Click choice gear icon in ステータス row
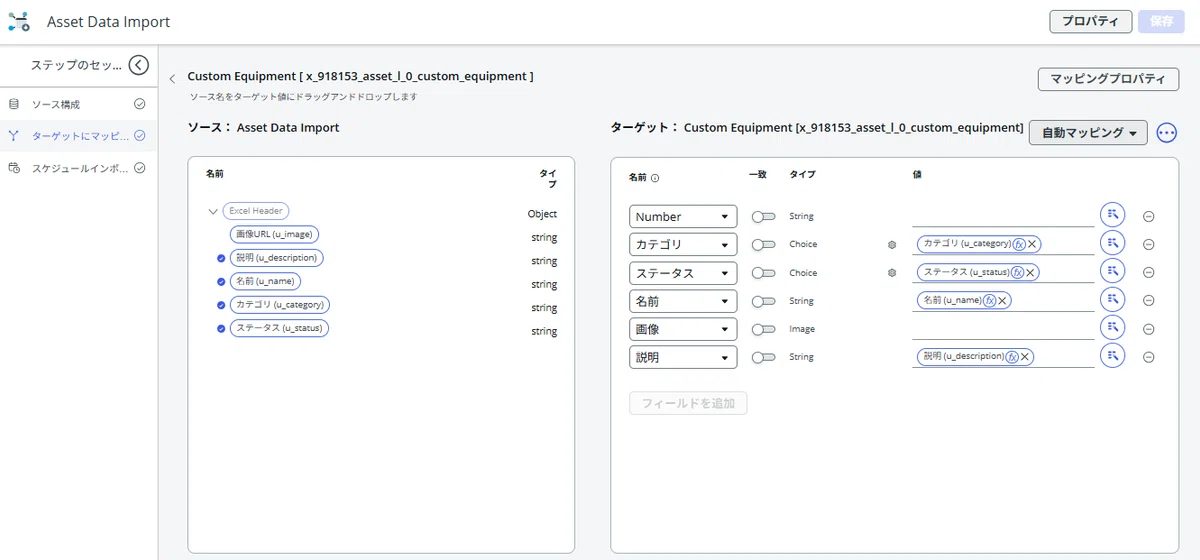The height and width of the screenshot is (560, 1200). click(892, 272)
